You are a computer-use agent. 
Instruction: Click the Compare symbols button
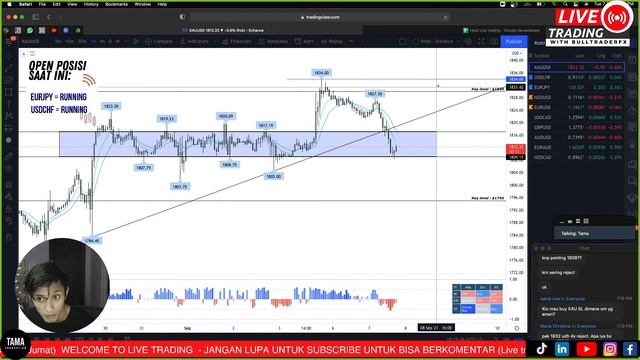159,41
